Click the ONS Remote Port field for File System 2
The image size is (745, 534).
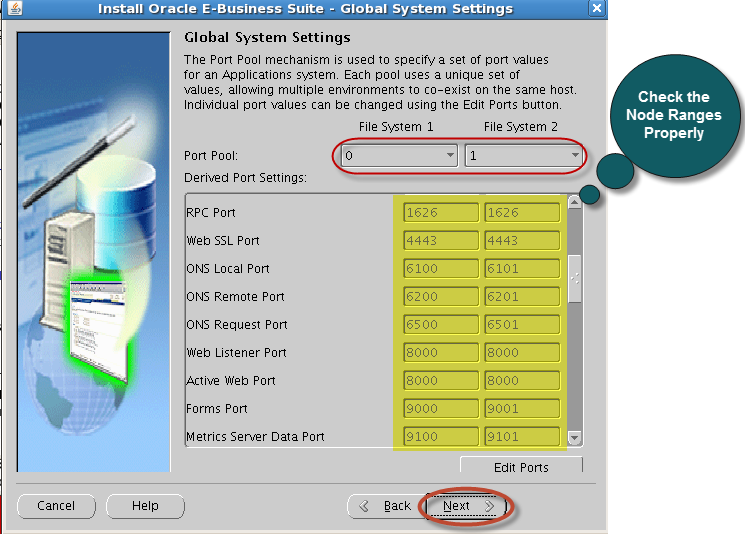point(522,297)
